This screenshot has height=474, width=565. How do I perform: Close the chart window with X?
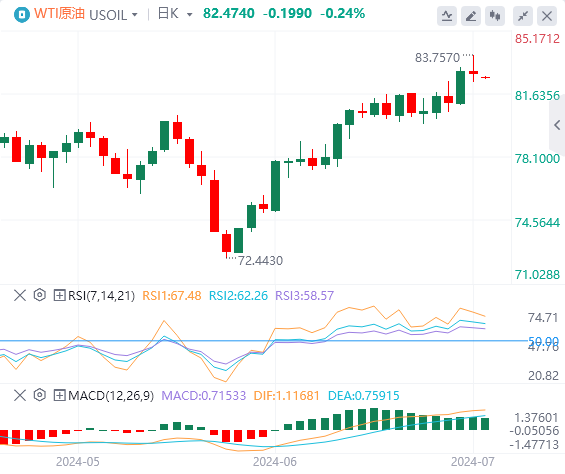coord(547,16)
